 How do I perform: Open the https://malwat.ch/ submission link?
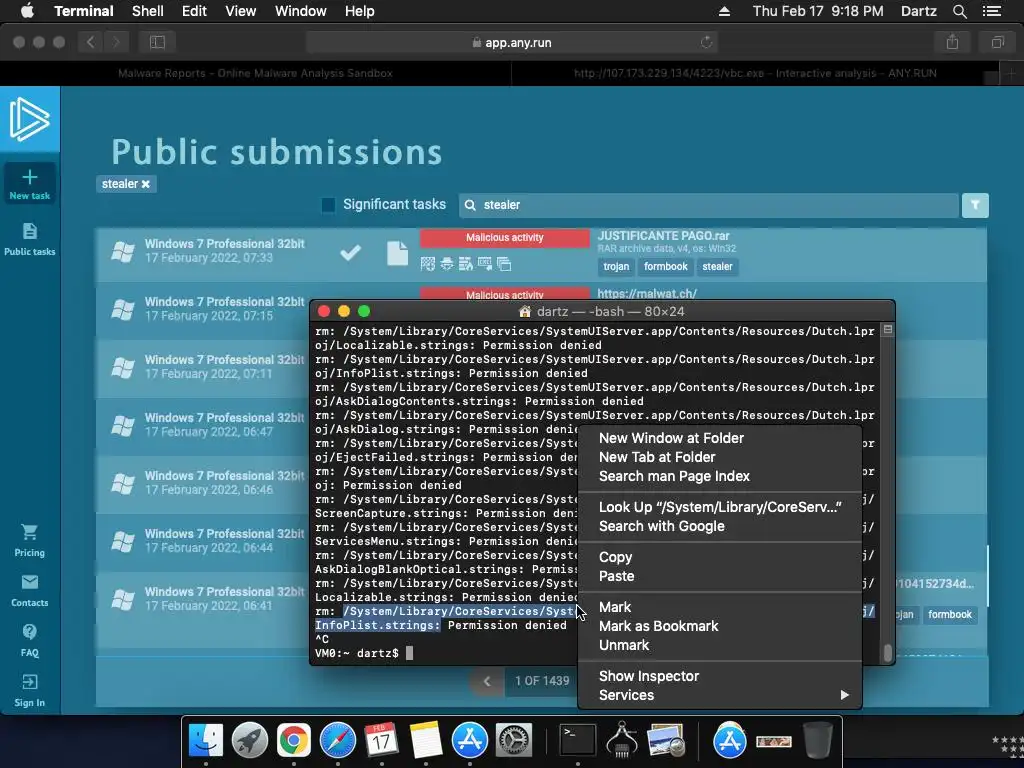pyautogui.click(x=647, y=294)
